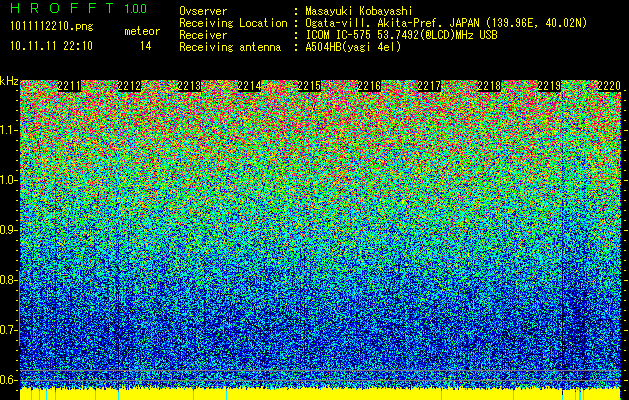
Task: Click the 2213 time marker
Action: [189, 86]
